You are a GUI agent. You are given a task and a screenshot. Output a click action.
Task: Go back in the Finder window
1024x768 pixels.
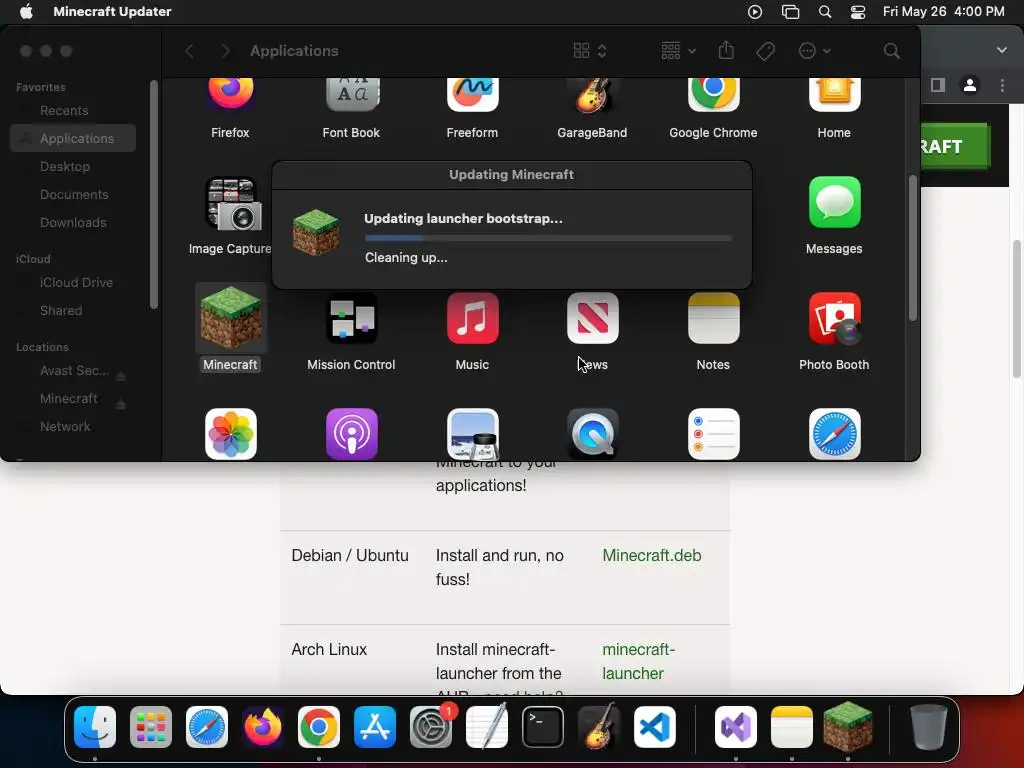coord(189,51)
